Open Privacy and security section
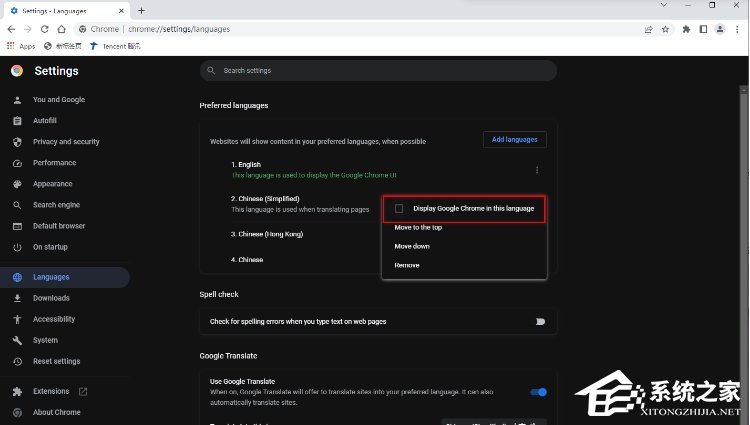 click(x=65, y=142)
